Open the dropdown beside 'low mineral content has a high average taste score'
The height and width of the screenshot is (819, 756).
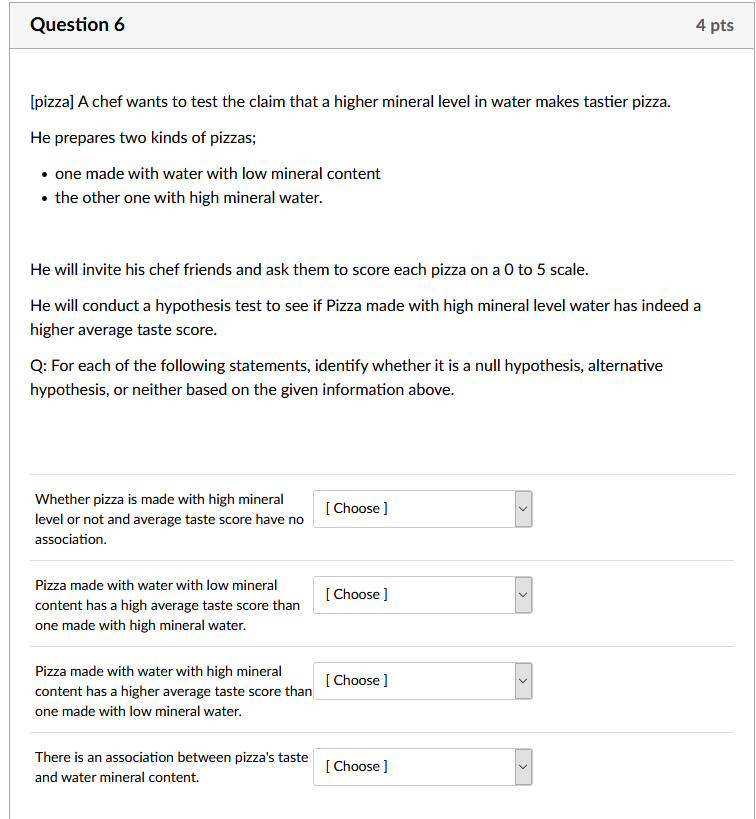422,594
